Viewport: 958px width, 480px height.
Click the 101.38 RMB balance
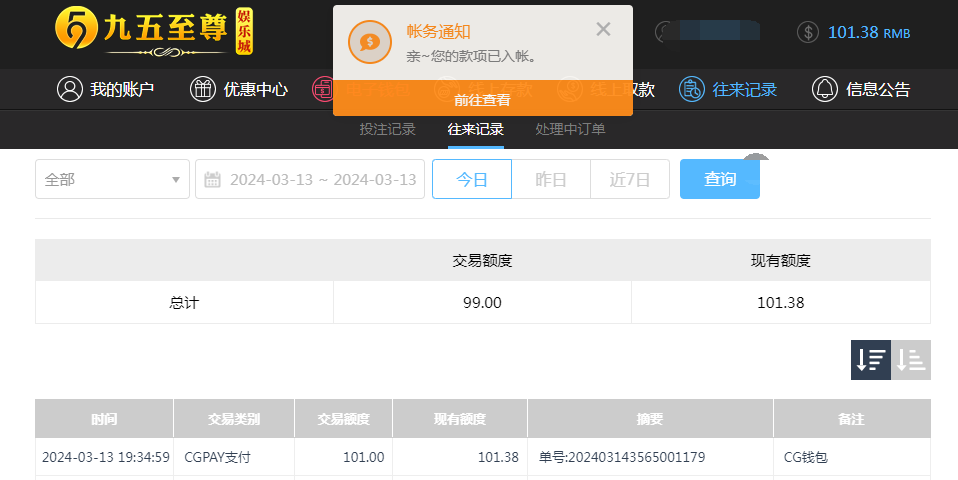click(869, 32)
